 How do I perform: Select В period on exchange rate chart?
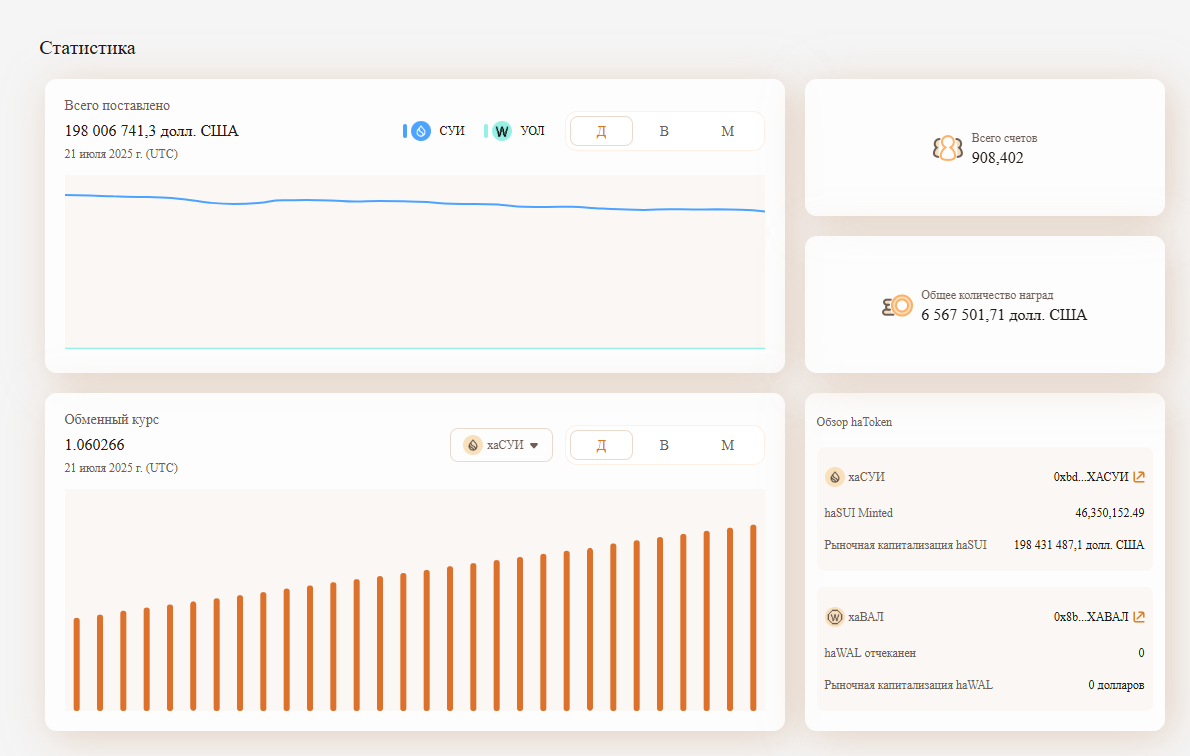pos(664,446)
